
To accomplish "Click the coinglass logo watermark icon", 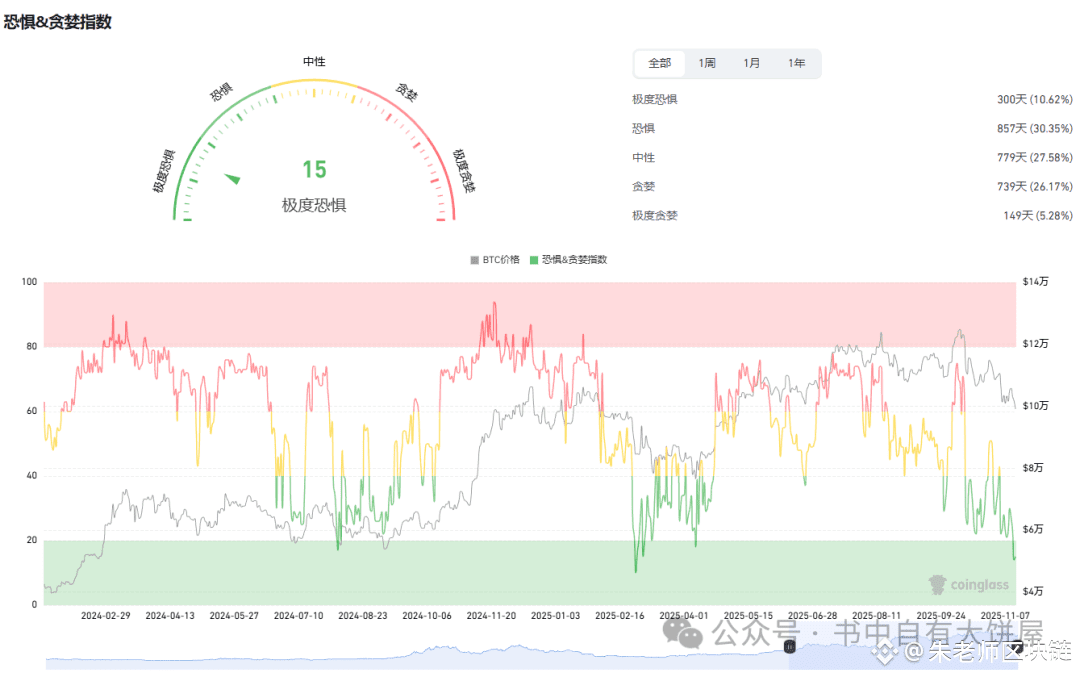I will pyautogui.click(x=938, y=584).
